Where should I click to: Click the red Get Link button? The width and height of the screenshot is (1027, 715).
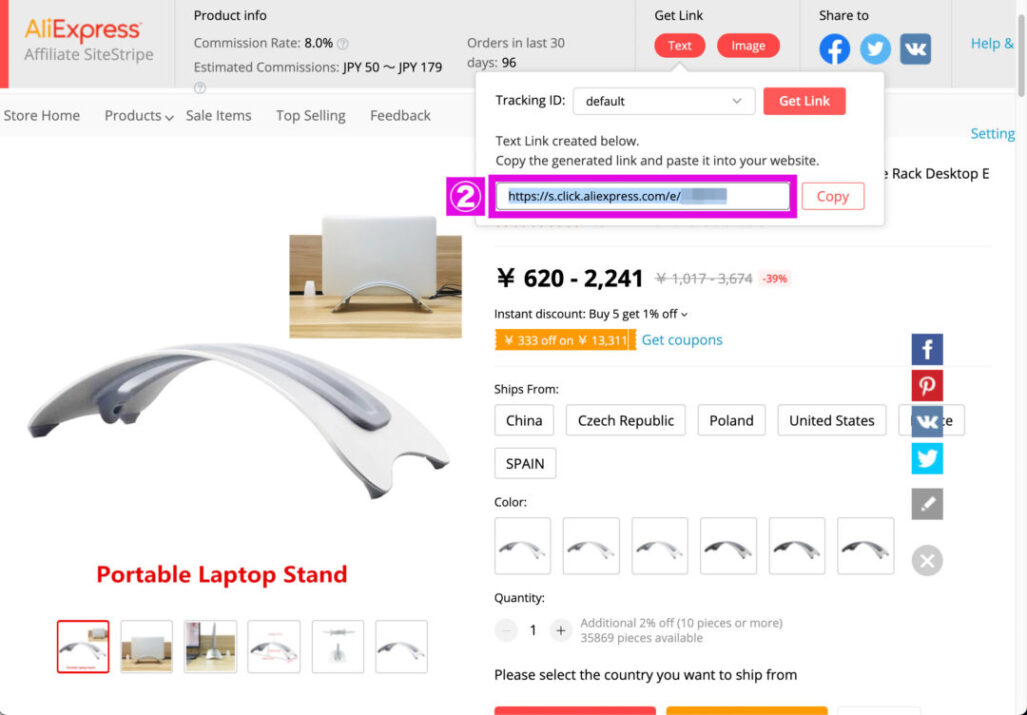tap(804, 101)
